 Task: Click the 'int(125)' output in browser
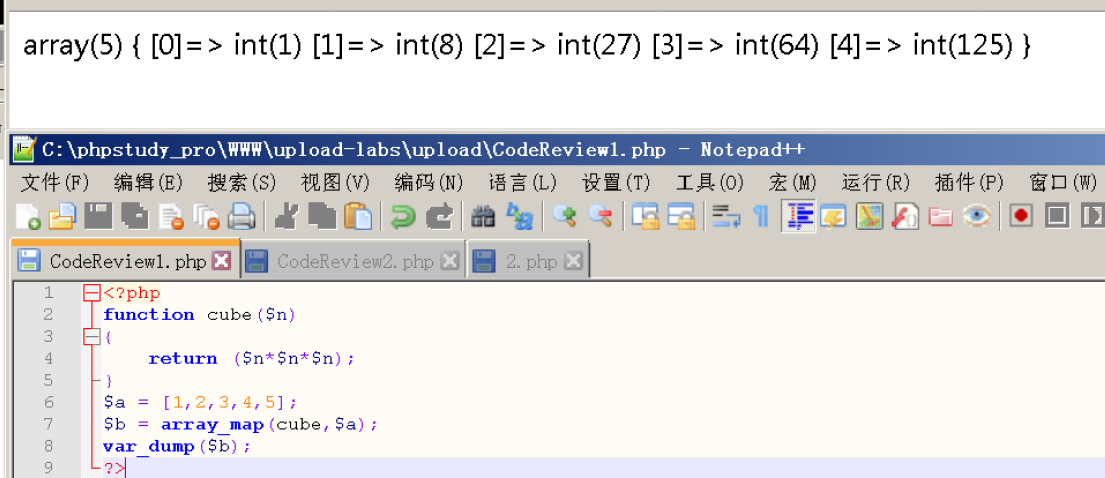pyautogui.click(x=963, y=47)
